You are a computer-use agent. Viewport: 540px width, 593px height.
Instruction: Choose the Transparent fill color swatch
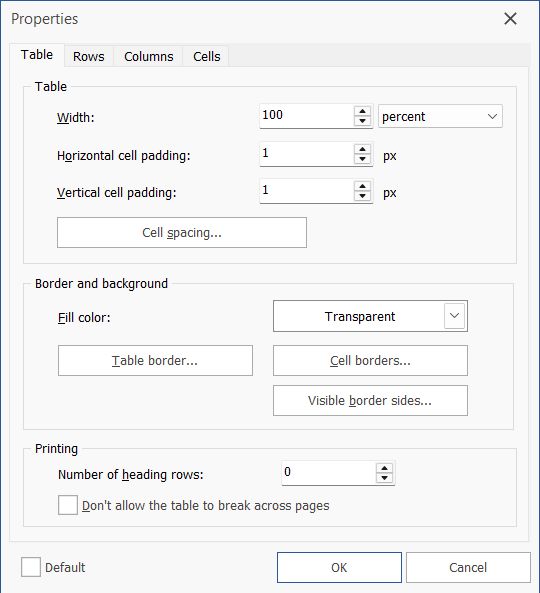(359, 316)
